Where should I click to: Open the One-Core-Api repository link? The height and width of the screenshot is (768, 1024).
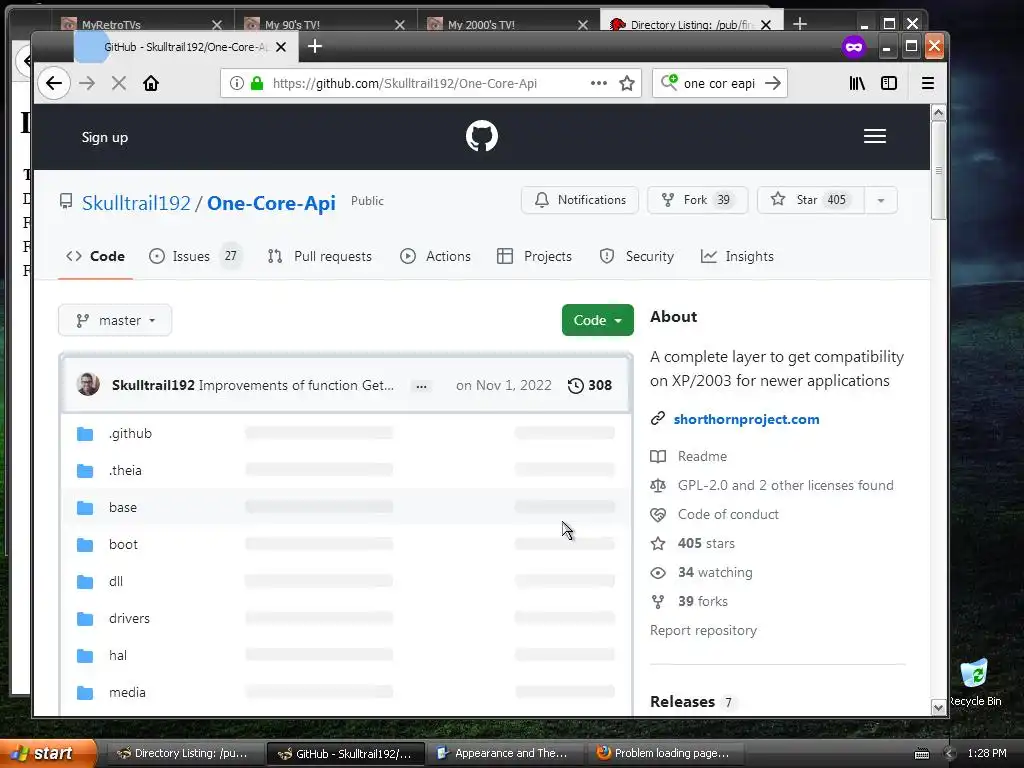[271, 203]
